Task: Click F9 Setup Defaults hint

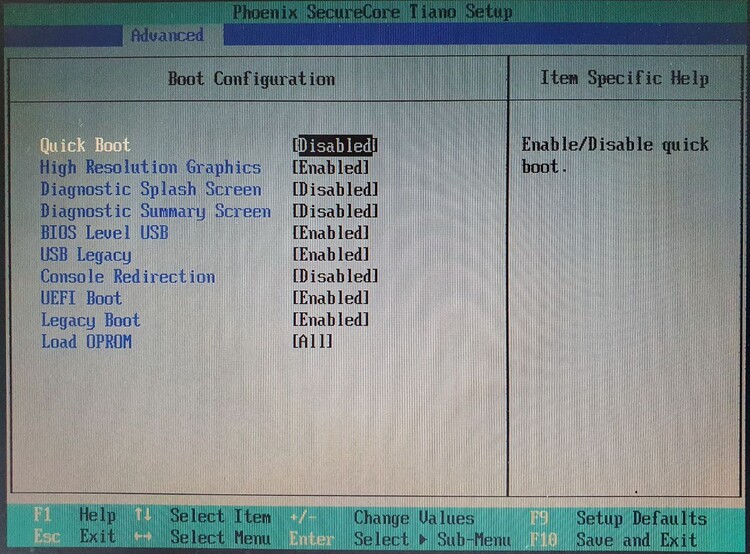Action: [x=618, y=519]
